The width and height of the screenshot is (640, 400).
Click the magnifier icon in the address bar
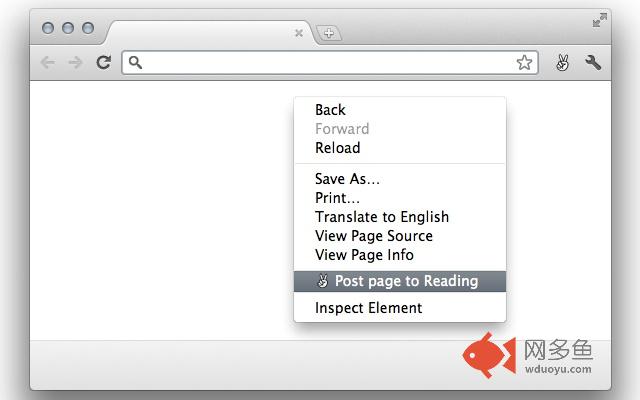[x=136, y=63]
